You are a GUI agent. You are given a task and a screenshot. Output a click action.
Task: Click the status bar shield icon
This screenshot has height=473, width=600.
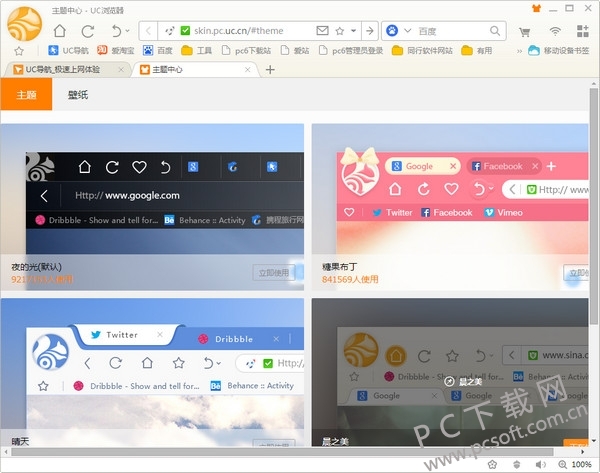click(x=517, y=465)
